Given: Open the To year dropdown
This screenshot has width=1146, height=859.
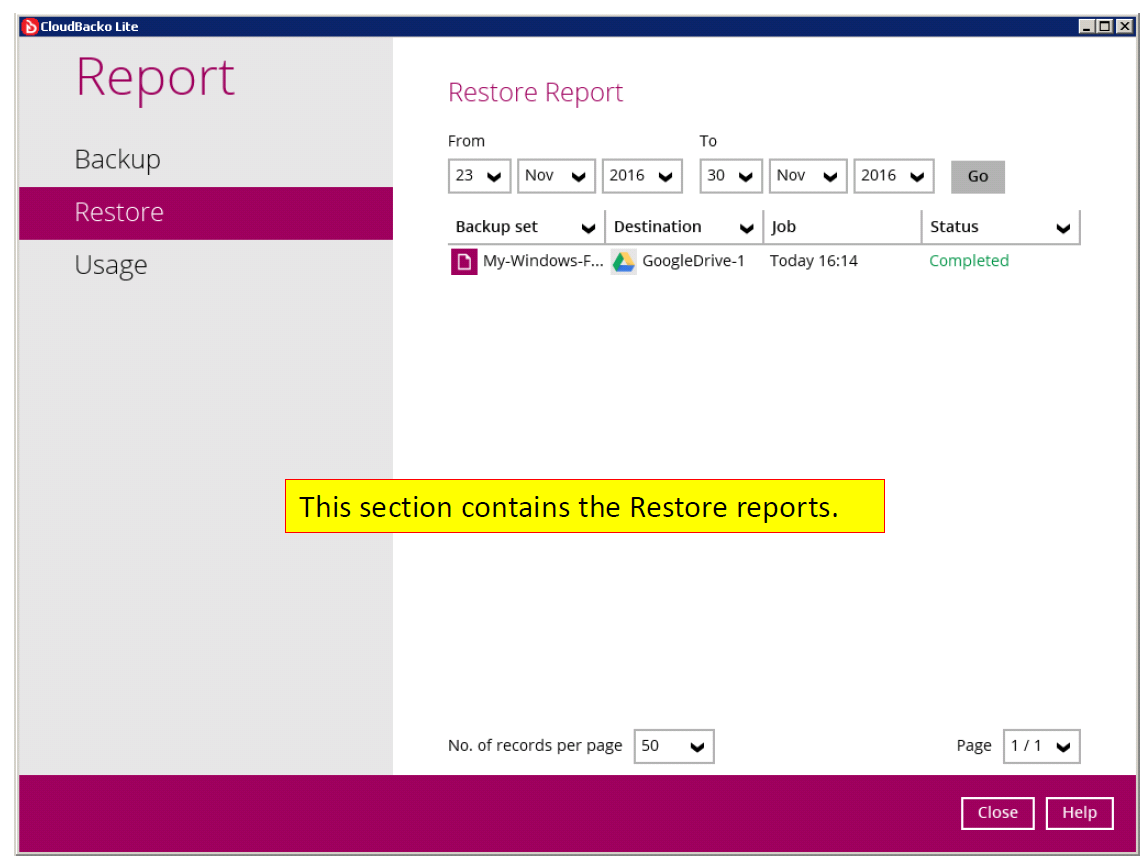Looking at the screenshot, I should coord(894,176).
